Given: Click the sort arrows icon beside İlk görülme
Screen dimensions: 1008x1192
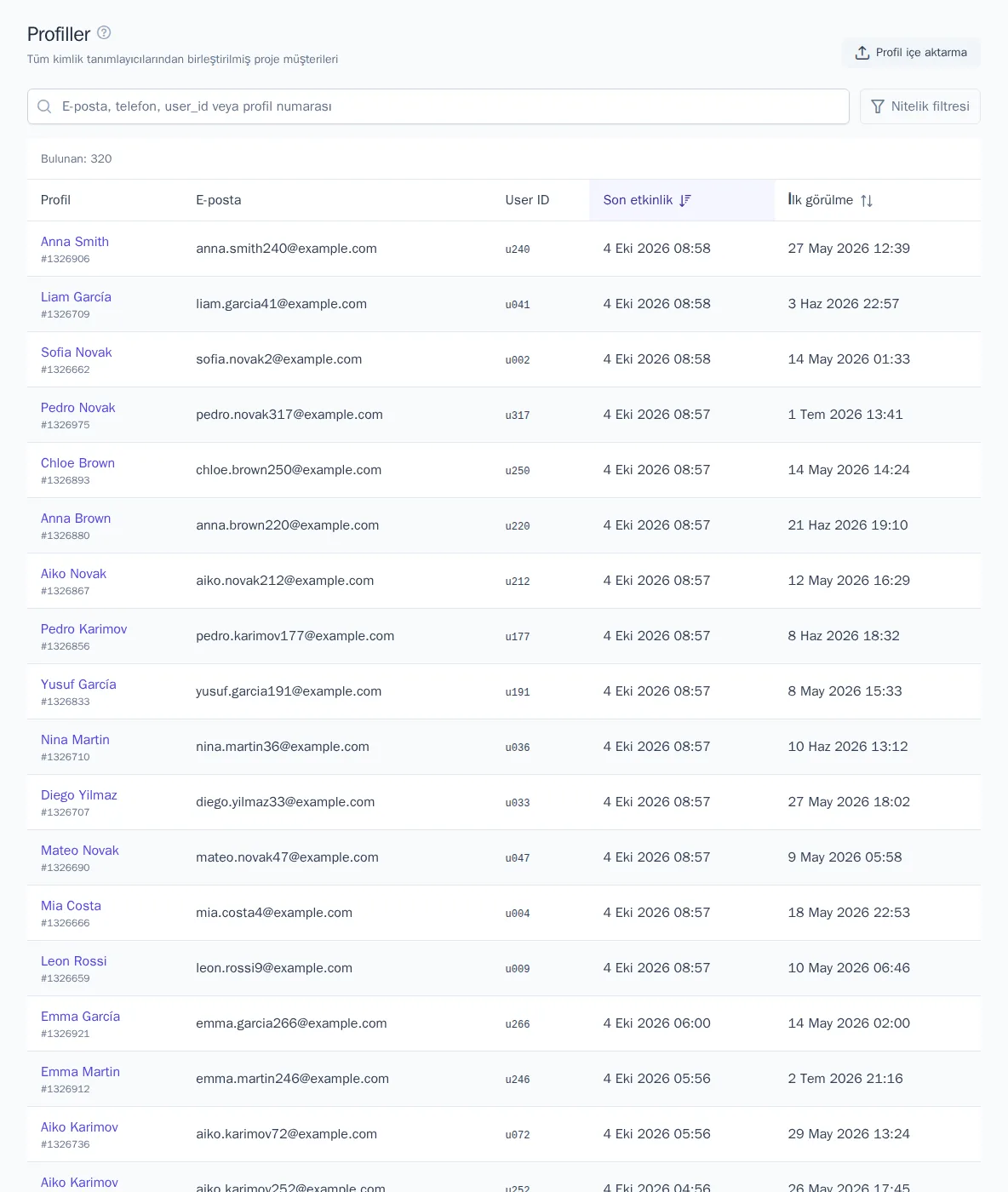Looking at the screenshot, I should click(x=867, y=200).
